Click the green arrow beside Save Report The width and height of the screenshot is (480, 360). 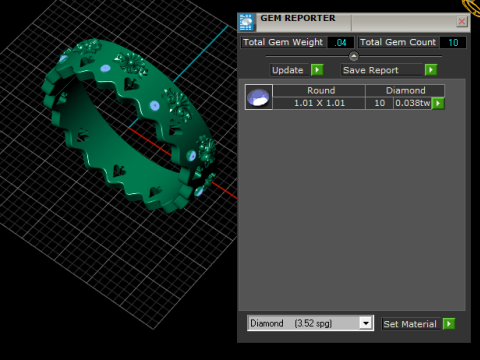point(431,70)
